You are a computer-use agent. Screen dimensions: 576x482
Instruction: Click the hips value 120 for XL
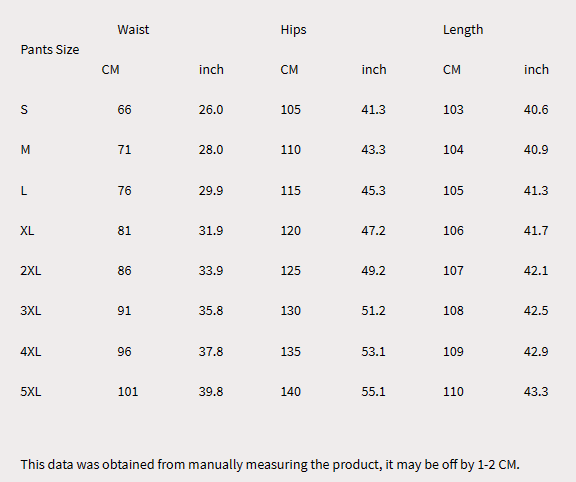291,230
